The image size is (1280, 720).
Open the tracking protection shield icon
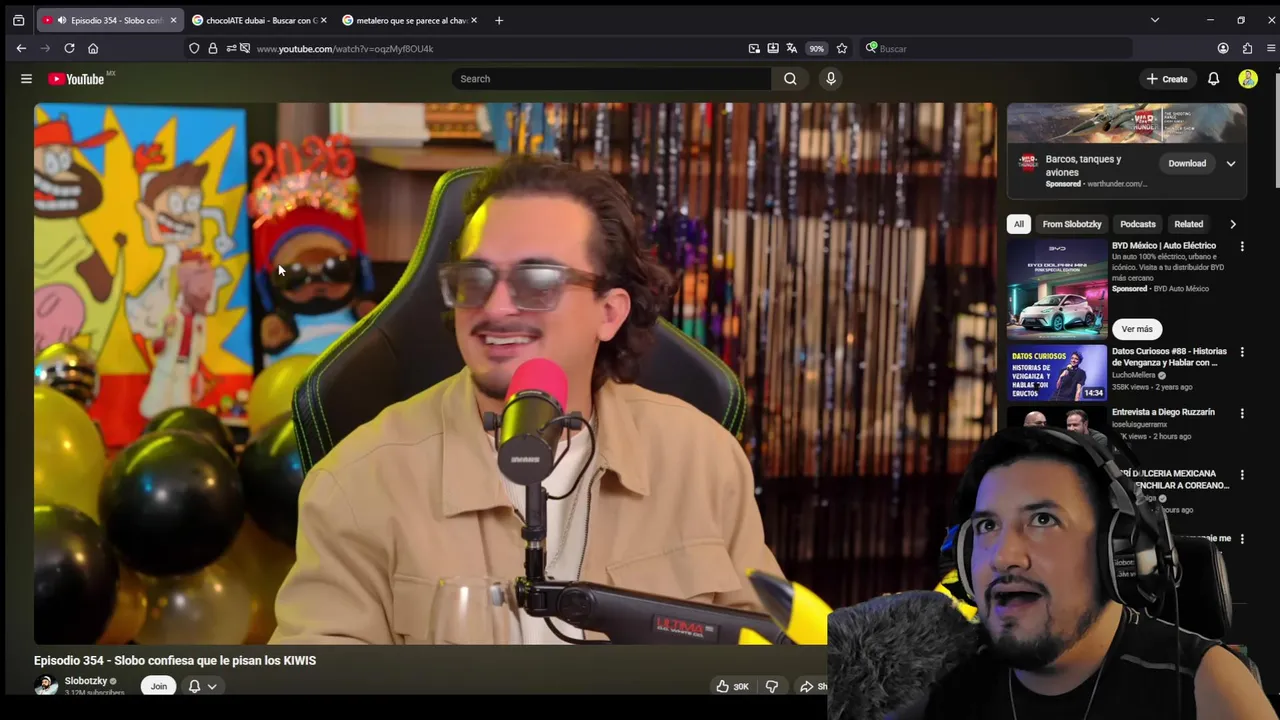click(194, 48)
